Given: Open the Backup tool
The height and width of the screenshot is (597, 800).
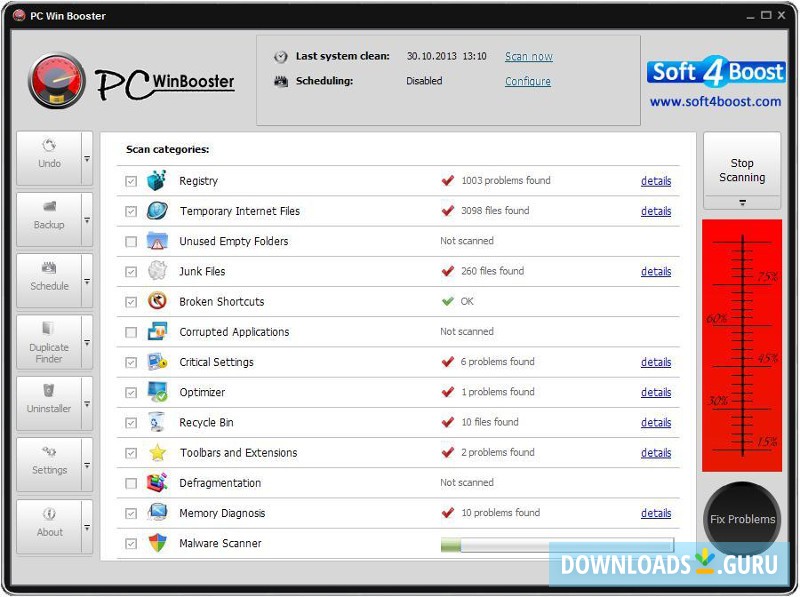Looking at the screenshot, I should point(49,219).
